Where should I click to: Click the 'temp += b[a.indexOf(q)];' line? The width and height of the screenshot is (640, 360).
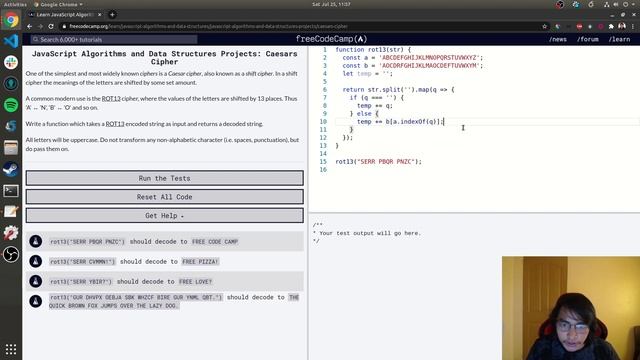pyautogui.click(x=400, y=122)
